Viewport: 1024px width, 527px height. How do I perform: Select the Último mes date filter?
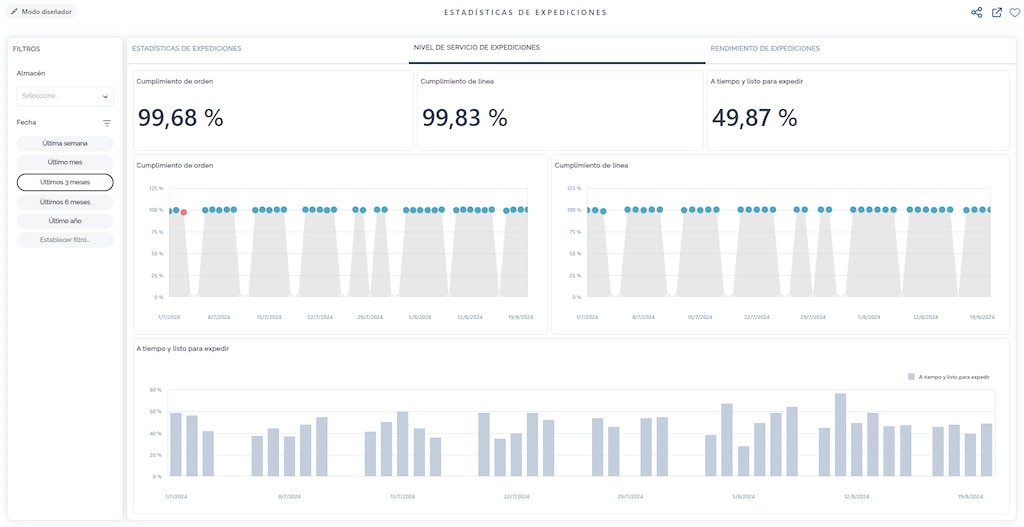(x=65, y=162)
